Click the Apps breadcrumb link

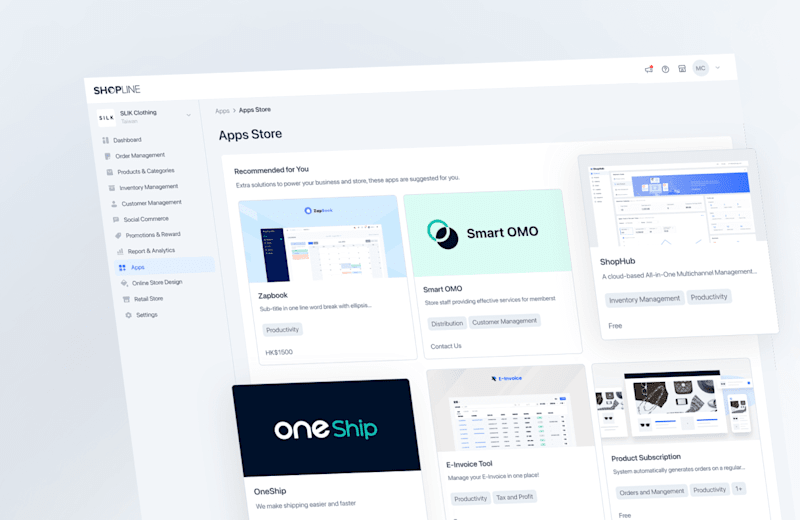click(222, 111)
